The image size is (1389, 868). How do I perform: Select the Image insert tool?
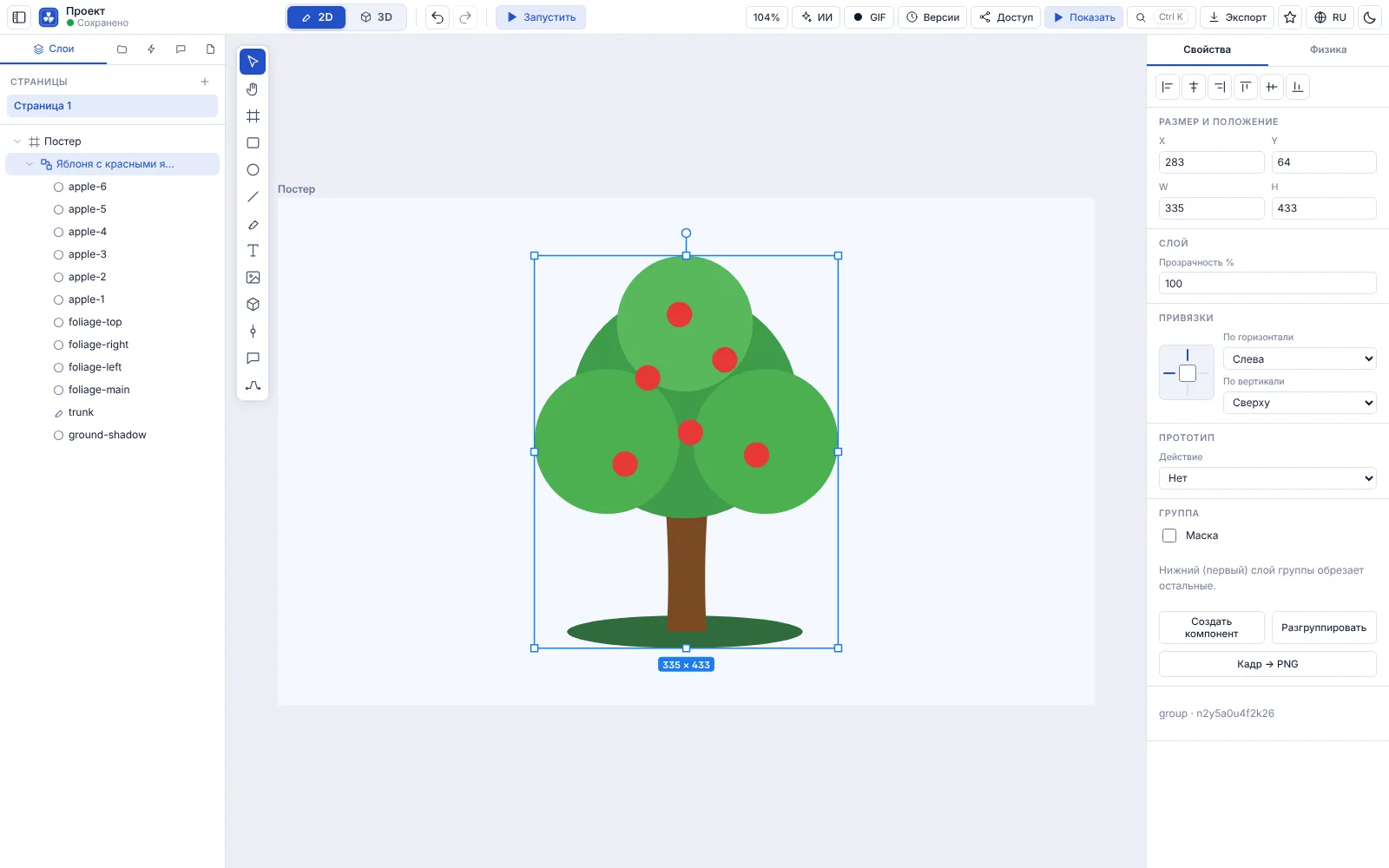coord(253,278)
